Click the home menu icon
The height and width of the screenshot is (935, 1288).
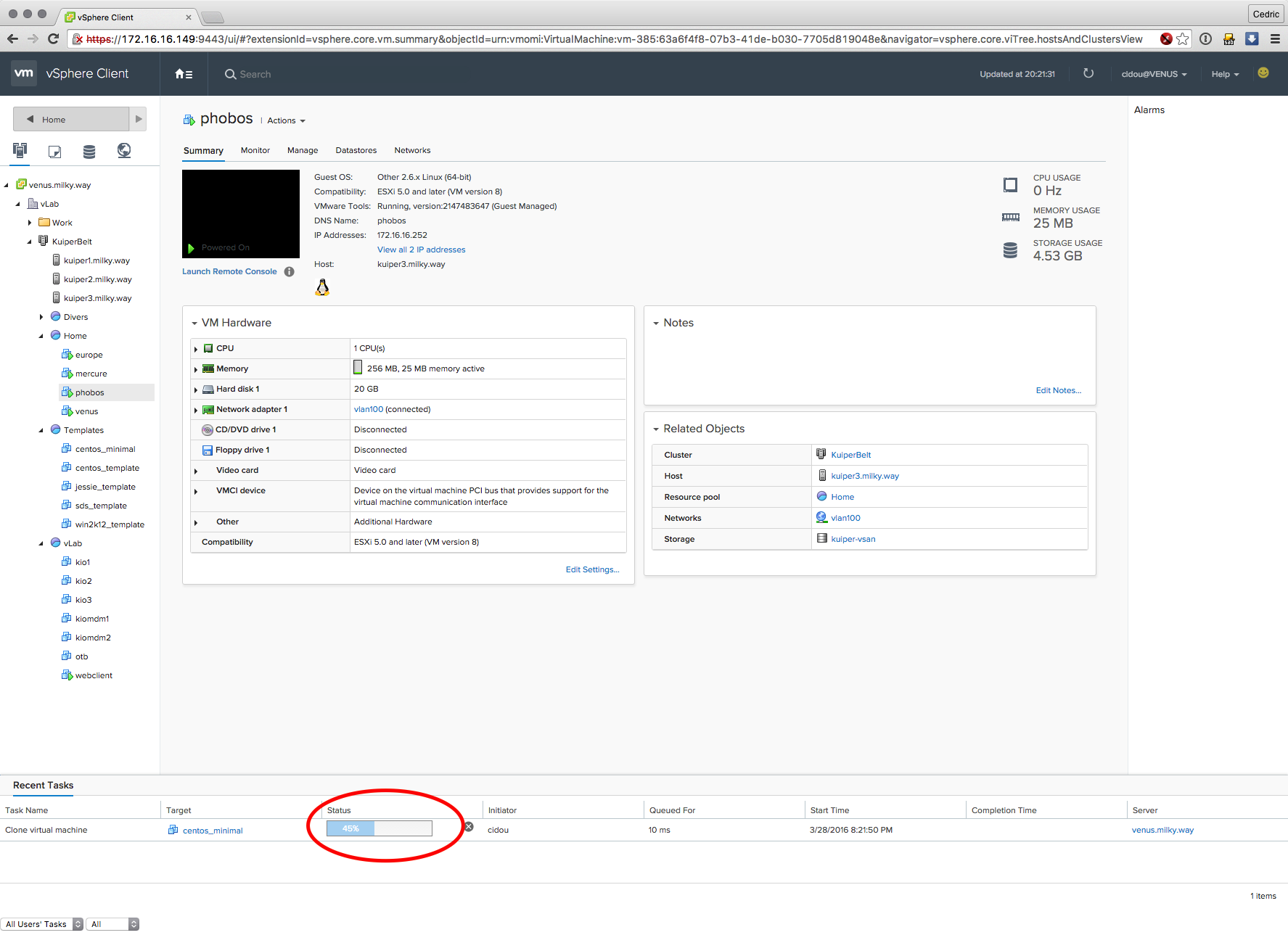point(184,74)
